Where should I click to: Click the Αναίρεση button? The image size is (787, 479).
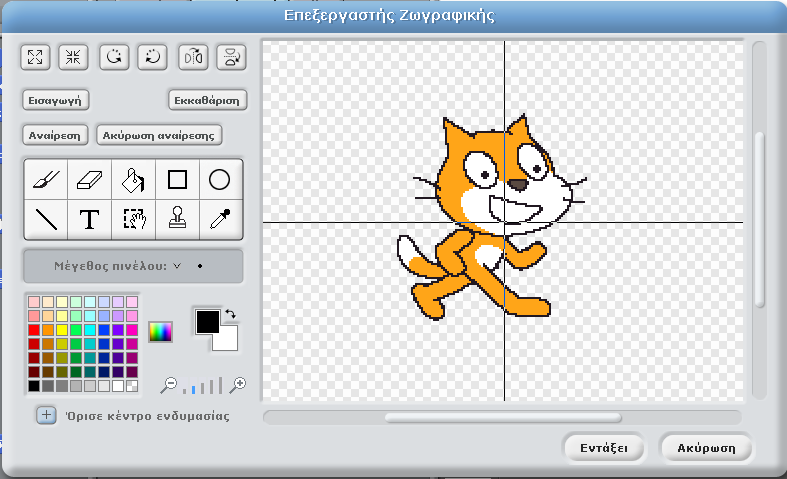(55, 135)
